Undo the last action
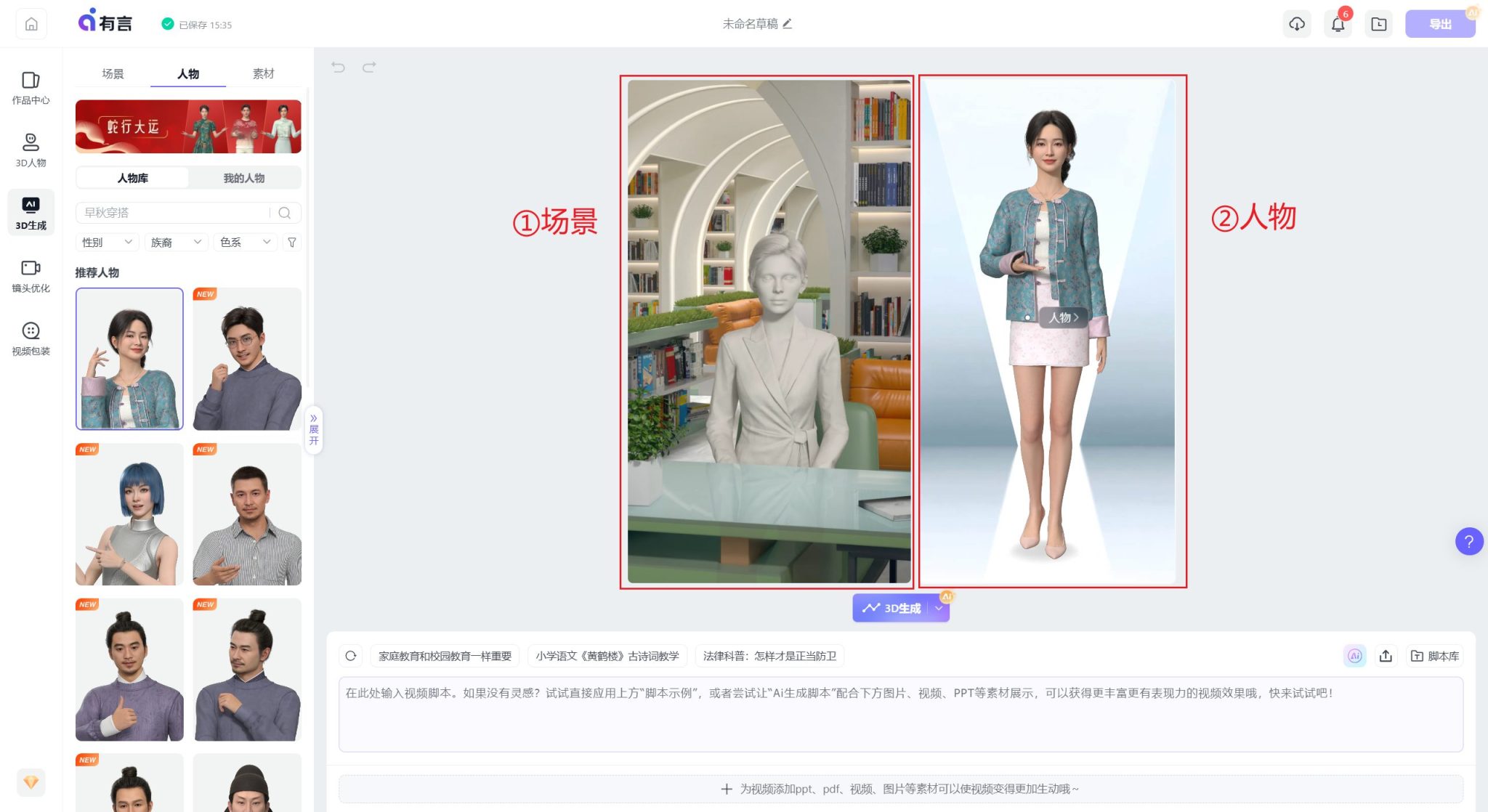1488x812 pixels. [338, 67]
